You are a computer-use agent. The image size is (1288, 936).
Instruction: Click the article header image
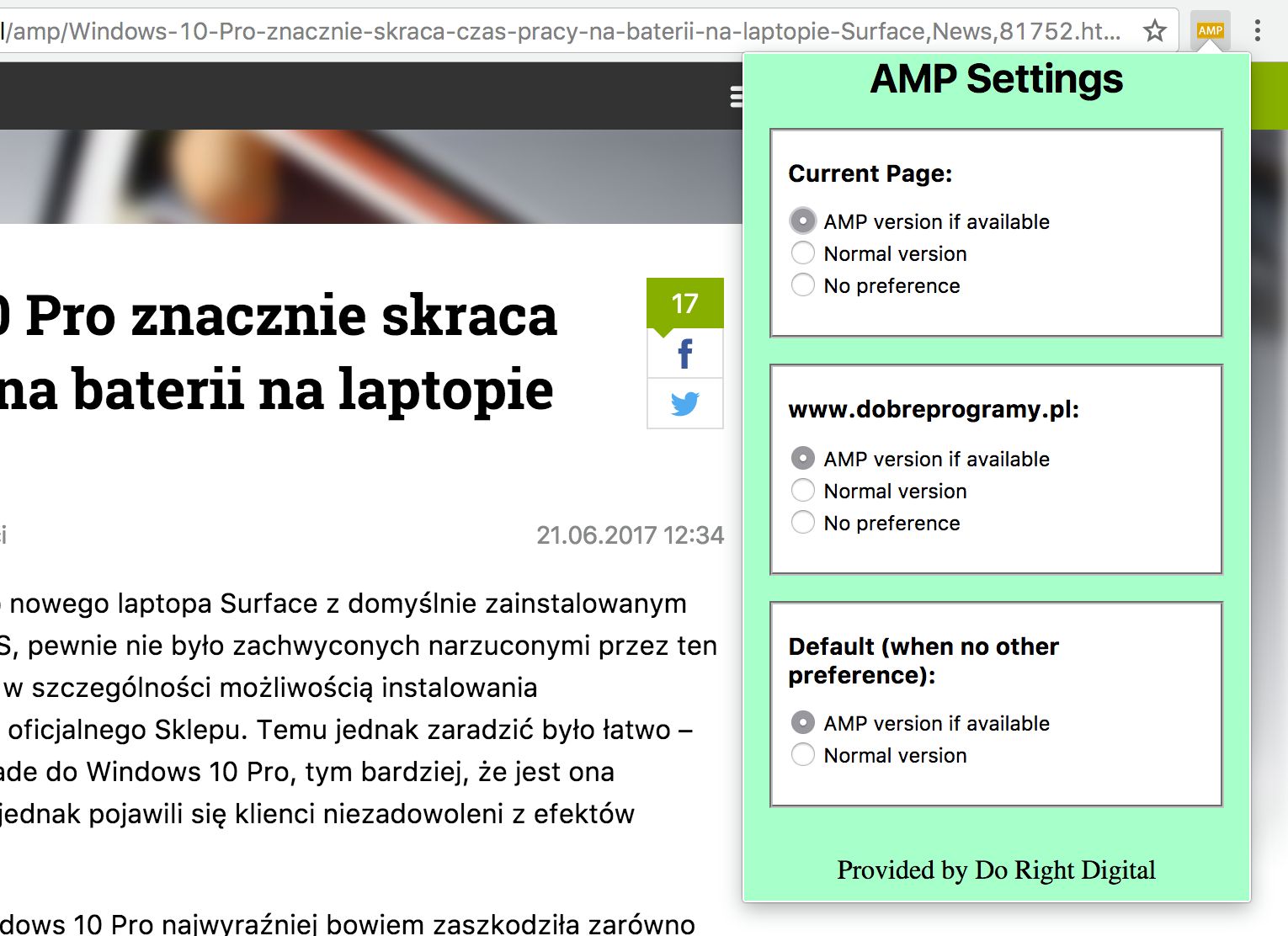(x=370, y=177)
